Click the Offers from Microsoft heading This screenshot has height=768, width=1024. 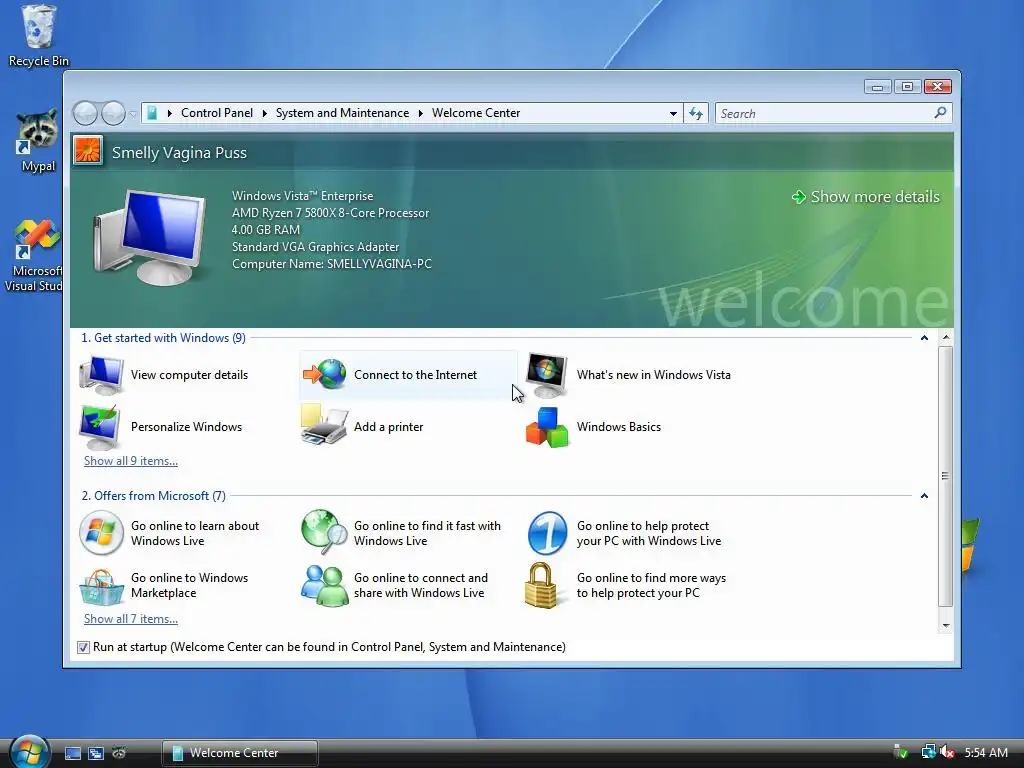coord(153,496)
